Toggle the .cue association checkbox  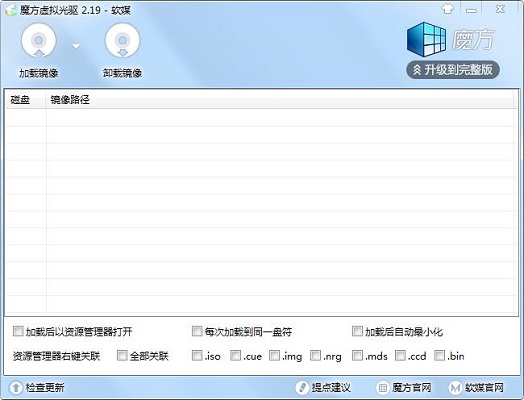point(236,356)
